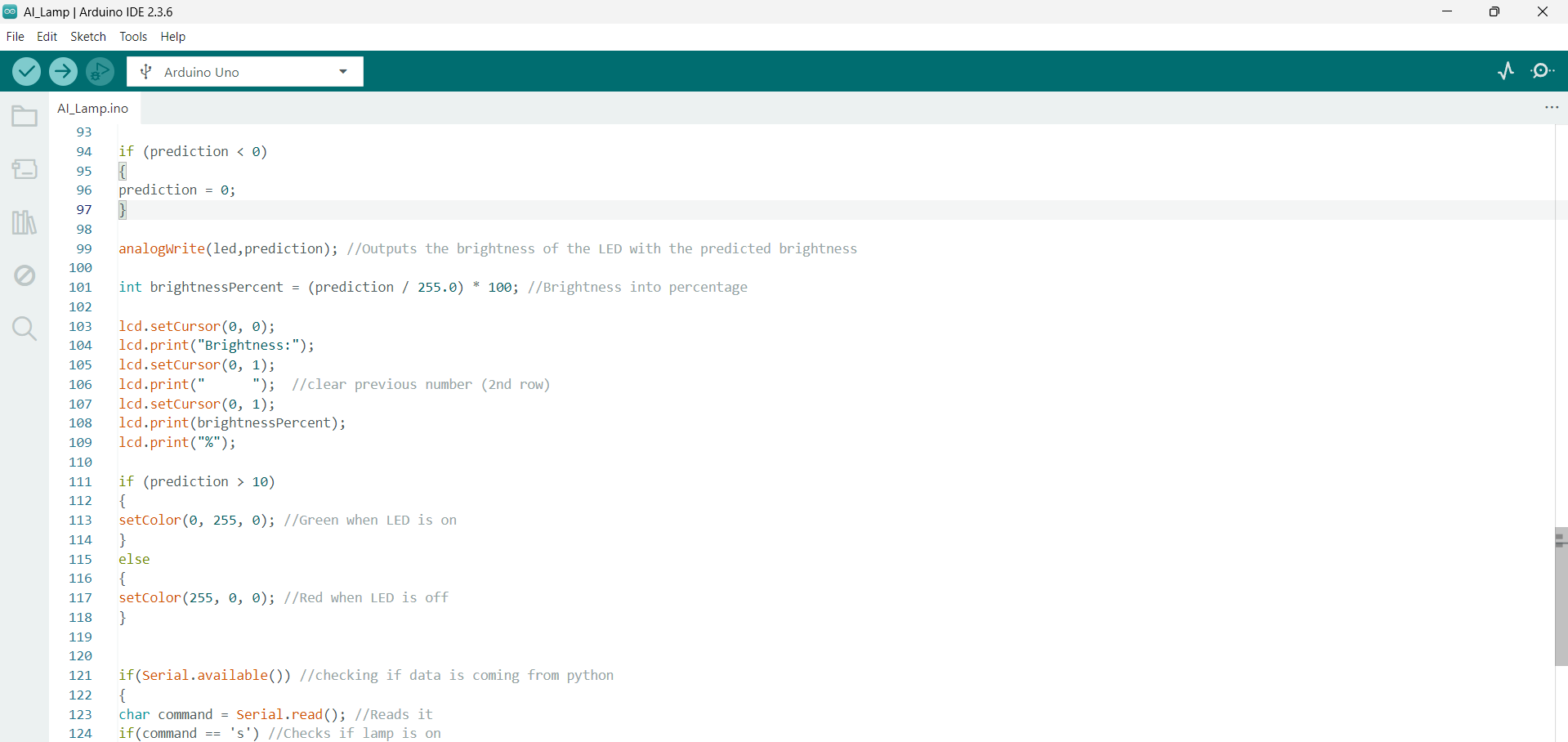Open the editor tab options ellipsis
Screen dimensions: 1568x742
click(x=1552, y=107)
